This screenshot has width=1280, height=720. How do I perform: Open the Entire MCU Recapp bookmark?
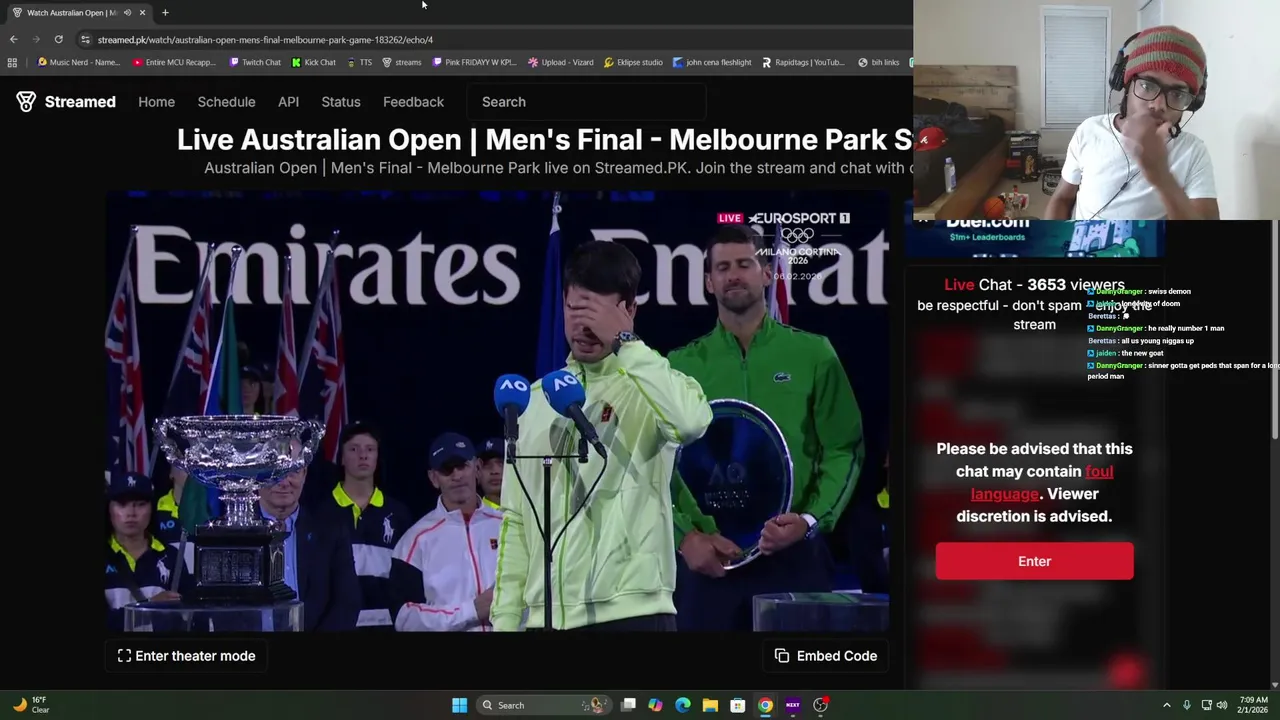(174, 62)
